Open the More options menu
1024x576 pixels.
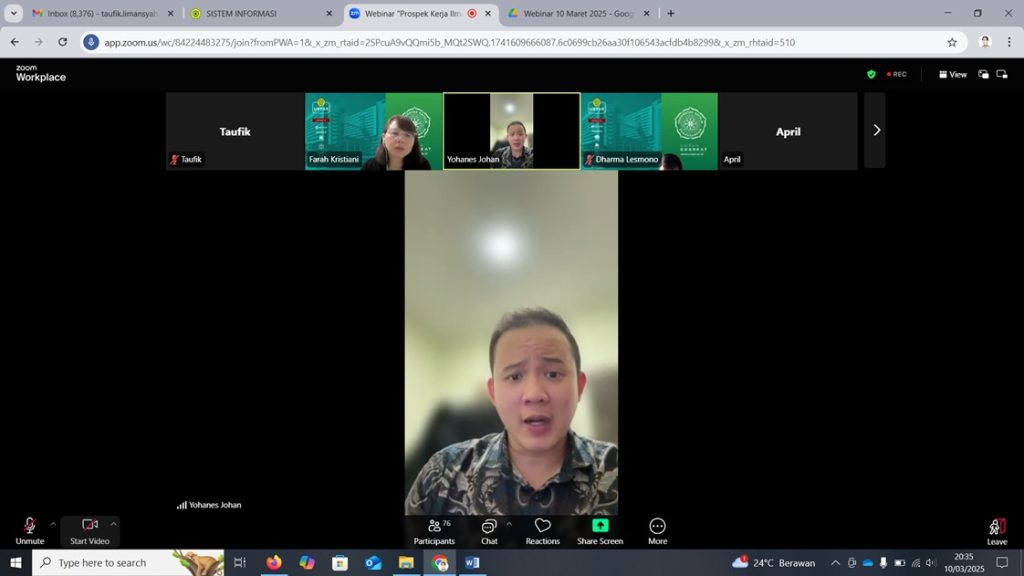click(x=657, y=531)
